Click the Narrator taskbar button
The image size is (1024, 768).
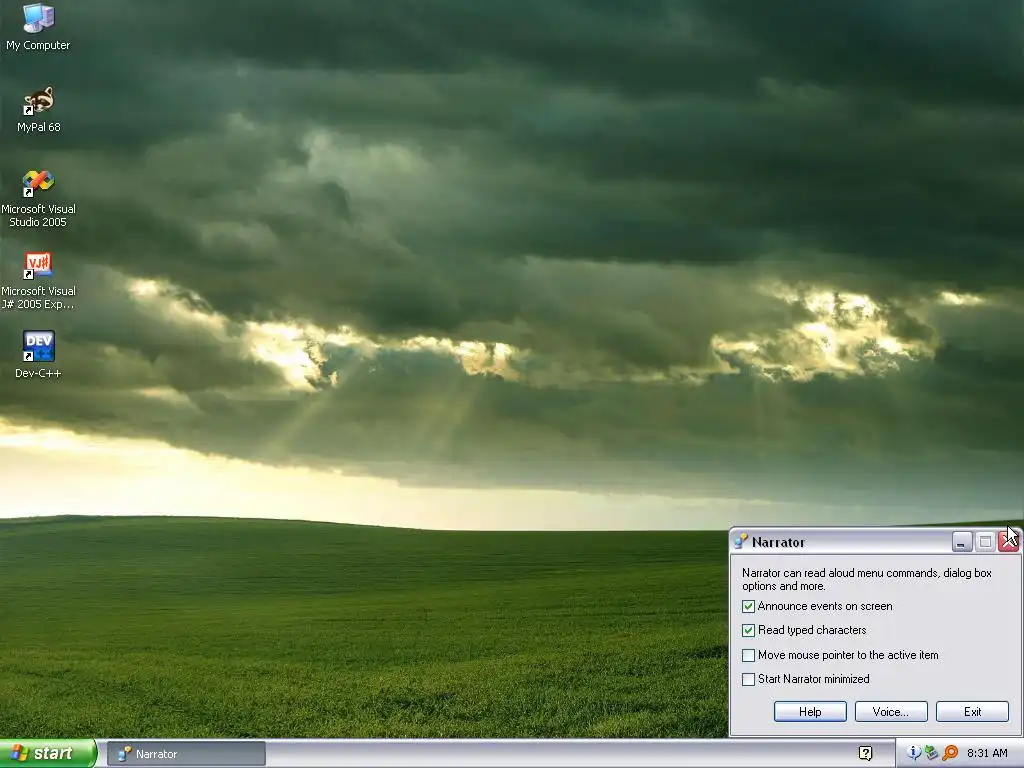(186, 754)
